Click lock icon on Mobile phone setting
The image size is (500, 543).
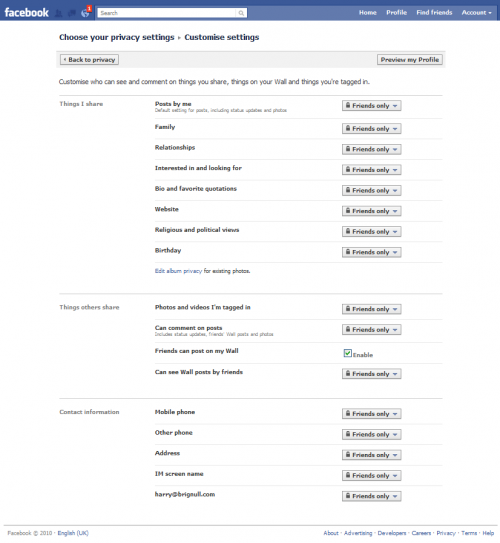pyautogui.click(x=348, y=413)
